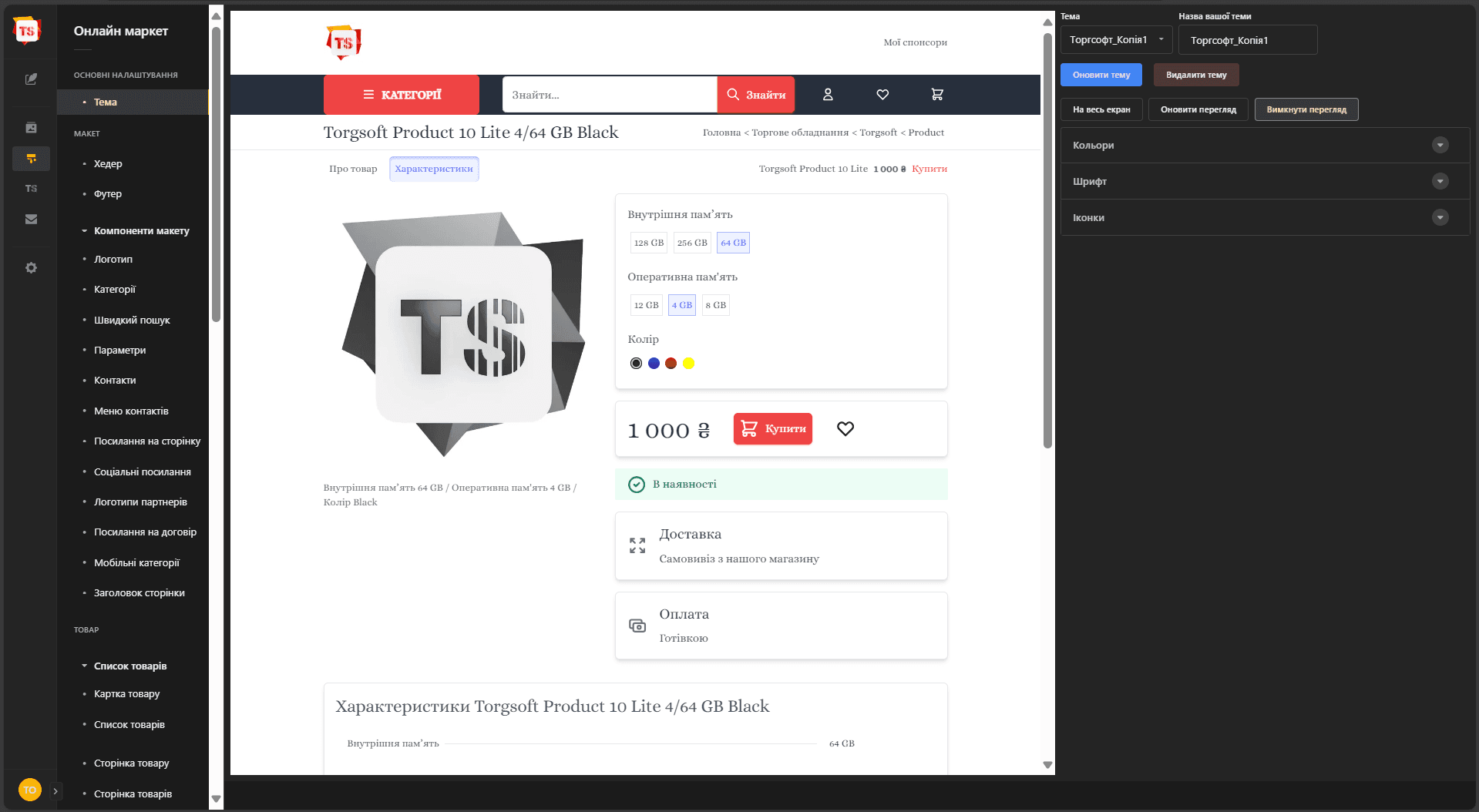Select 8 GB RAM option
The width and height of the screenshot is (1479, 812).
click(x=716, y=305)
